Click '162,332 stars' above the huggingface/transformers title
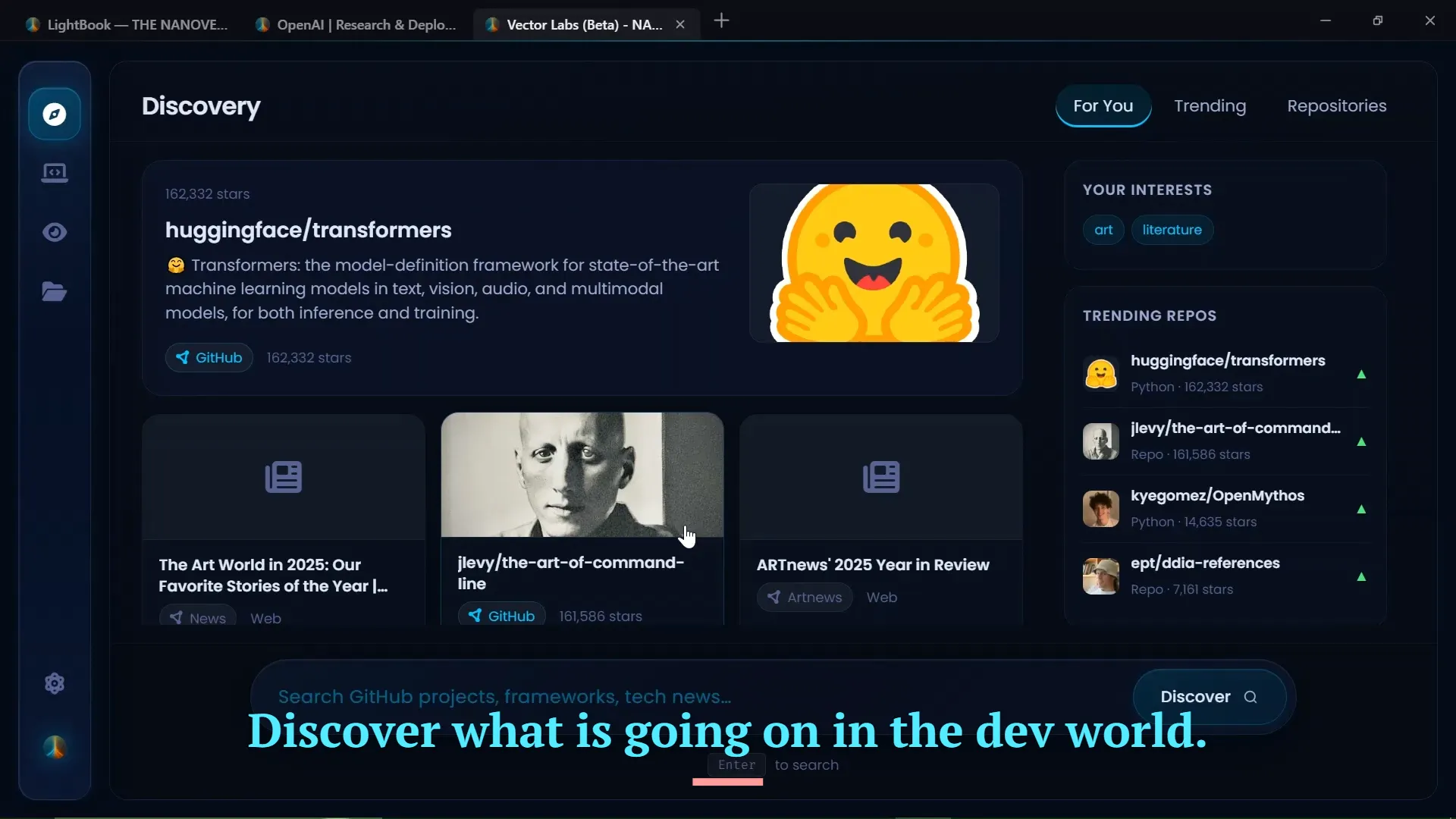Image resolution: width=1456 pixels, height=819 pixels. pyautogui.click(x=207, y=194)
